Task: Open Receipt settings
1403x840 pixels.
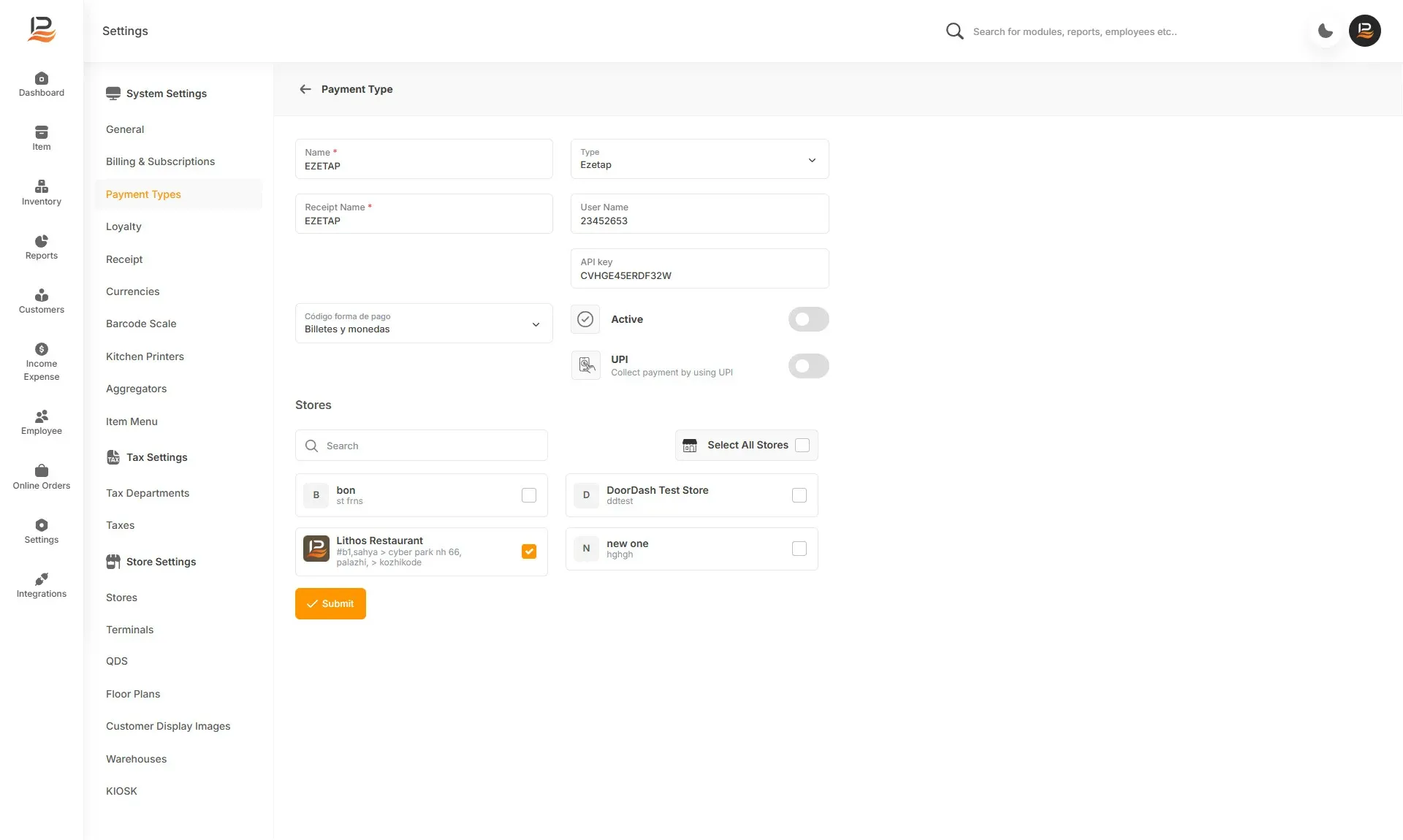Action: coord(124,259)
